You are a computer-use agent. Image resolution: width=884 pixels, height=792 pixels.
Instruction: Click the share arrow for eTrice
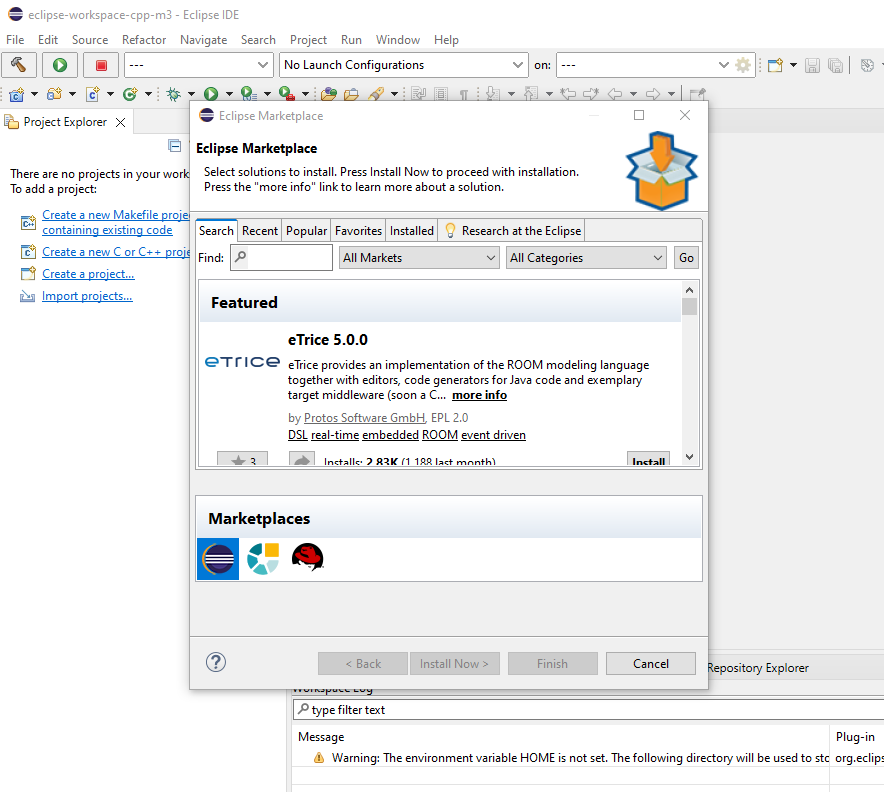[302, 459]
